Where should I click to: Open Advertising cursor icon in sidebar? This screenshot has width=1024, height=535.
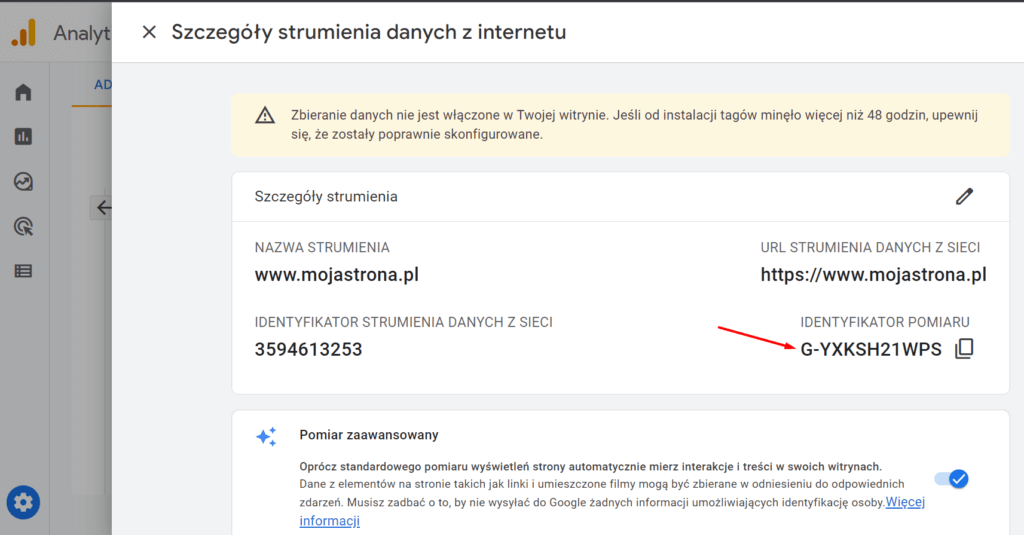pos(24,227)
